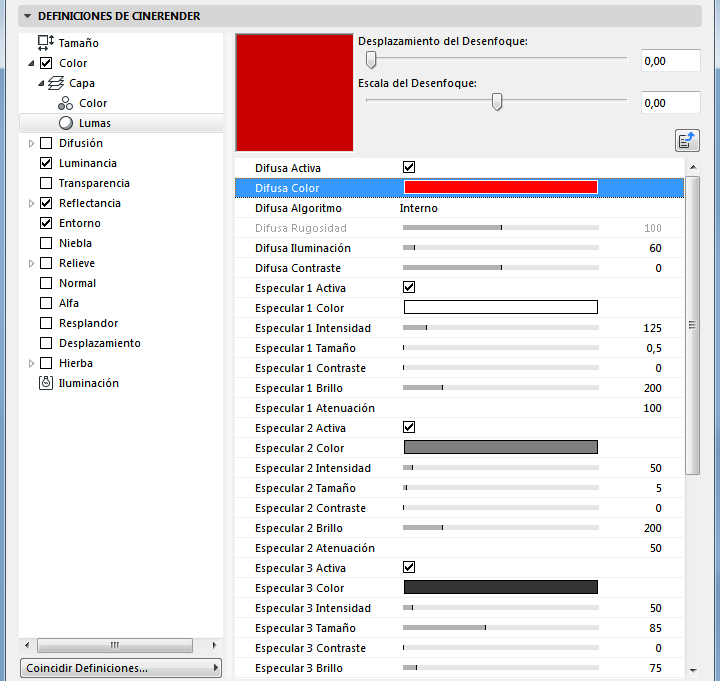720x681 pixels.
Task: Enable the Normal channel checkbox
Action: (x=46, y=283)
